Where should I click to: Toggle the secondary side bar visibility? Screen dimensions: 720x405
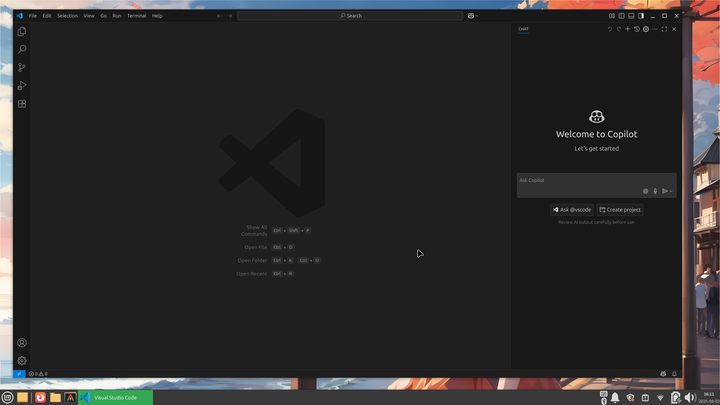[x=641, y=16]
